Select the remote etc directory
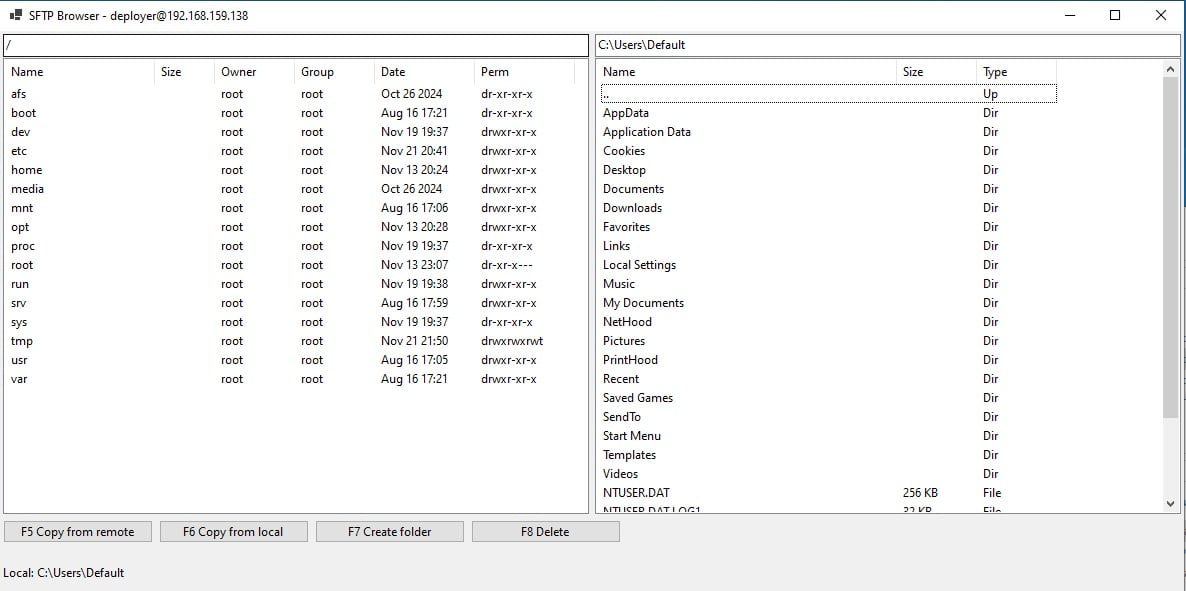This screenshot has height=591, width=1186. coord(20,151)
